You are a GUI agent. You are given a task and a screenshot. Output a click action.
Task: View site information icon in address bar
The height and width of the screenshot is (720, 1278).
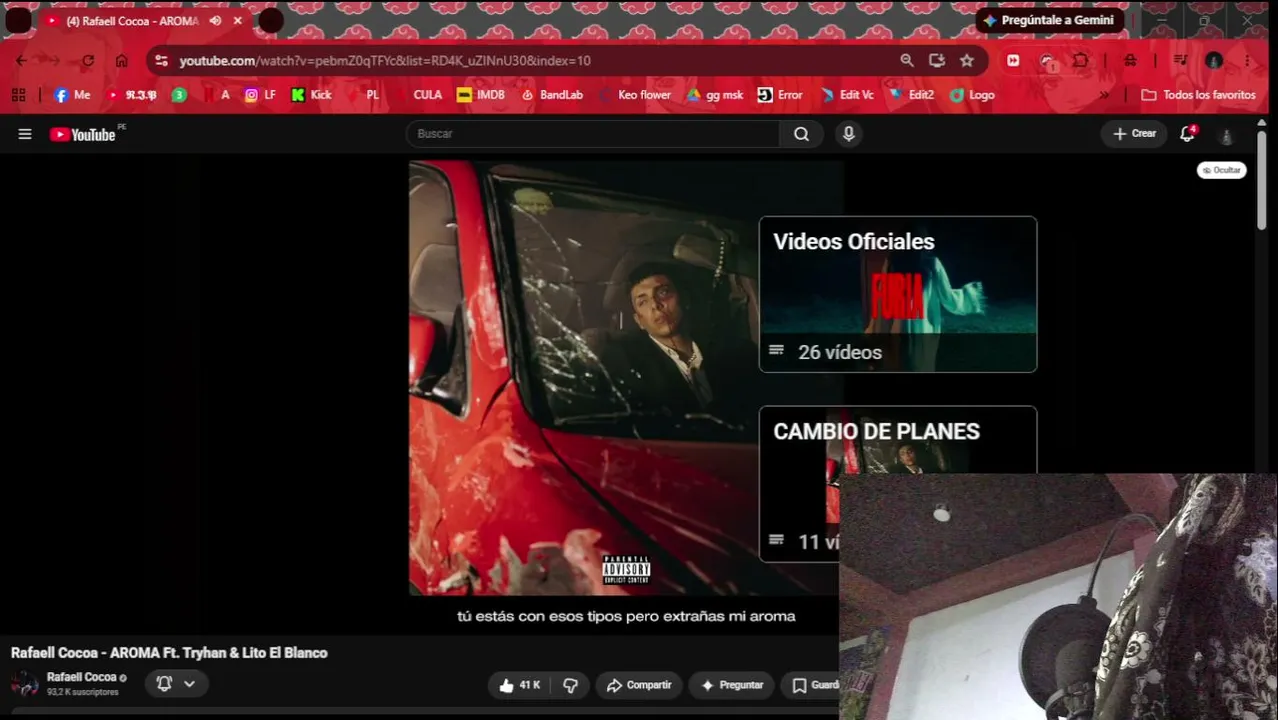point(162,61)
